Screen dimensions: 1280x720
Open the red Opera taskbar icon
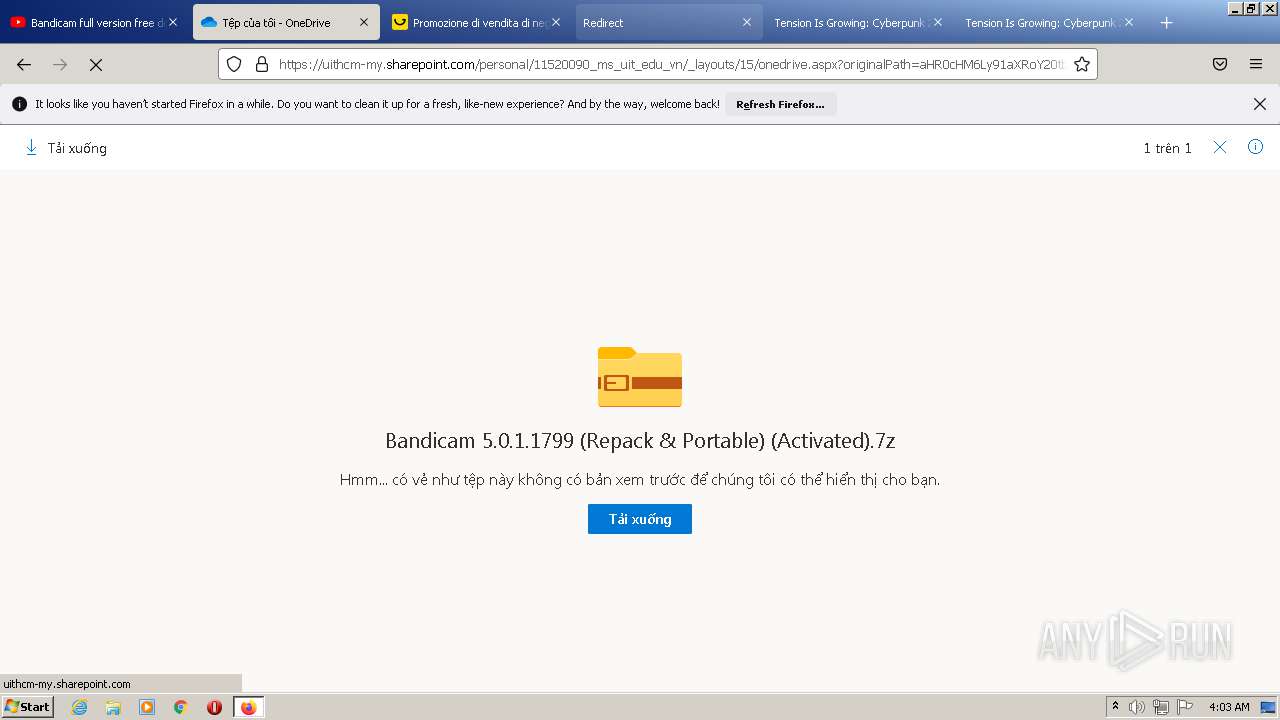coord(214,707)
